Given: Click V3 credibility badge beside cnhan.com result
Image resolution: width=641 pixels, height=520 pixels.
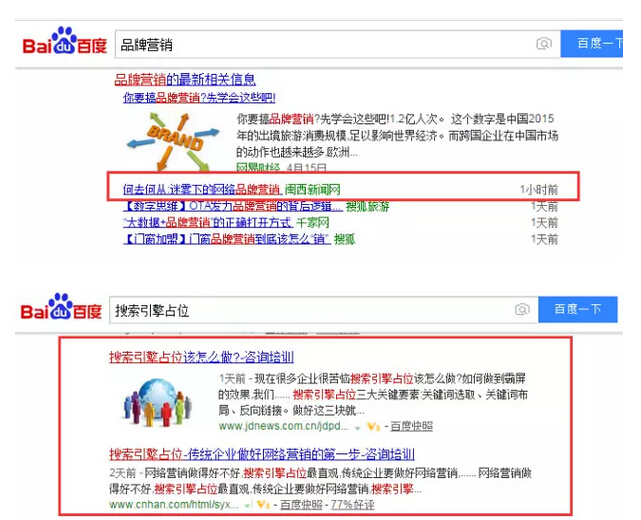Looking at the screenshot, I should [x=263, y=505].
